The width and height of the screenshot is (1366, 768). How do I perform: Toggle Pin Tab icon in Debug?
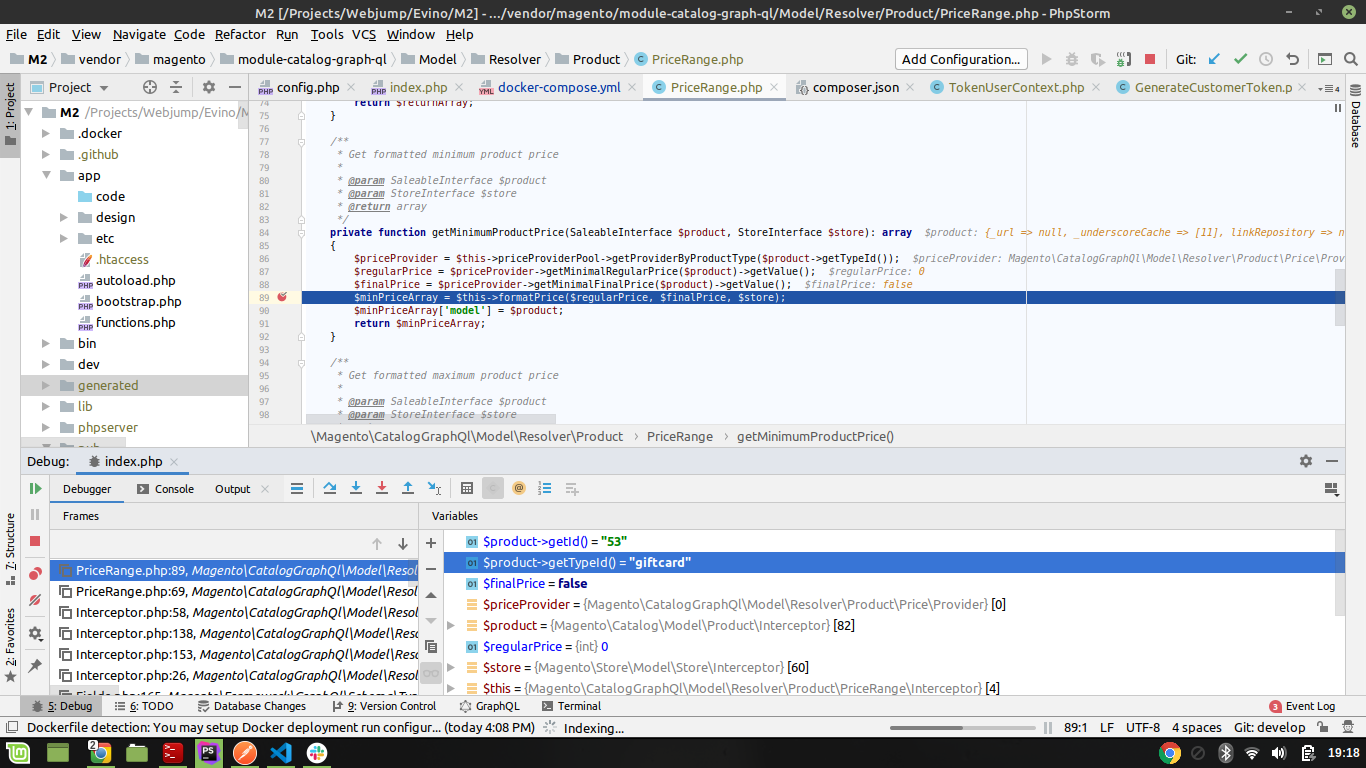click(x=35, y=666)
